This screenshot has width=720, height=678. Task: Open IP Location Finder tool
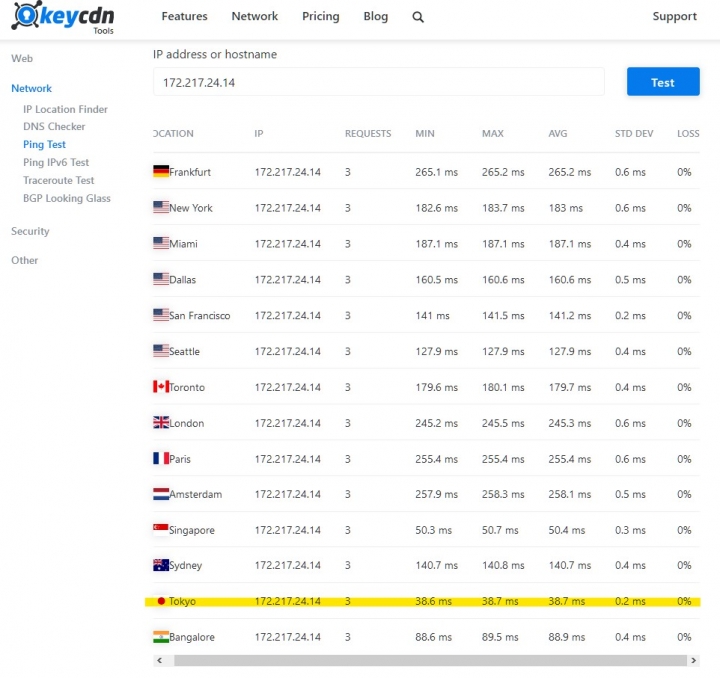pos(65,109)
